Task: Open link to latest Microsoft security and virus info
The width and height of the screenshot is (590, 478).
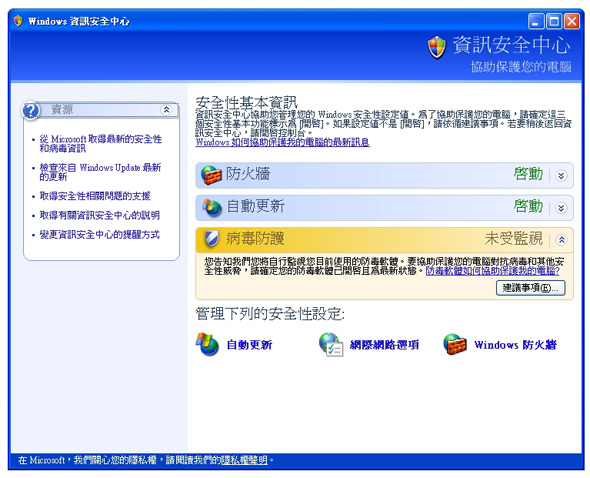Action: [100, 144]
